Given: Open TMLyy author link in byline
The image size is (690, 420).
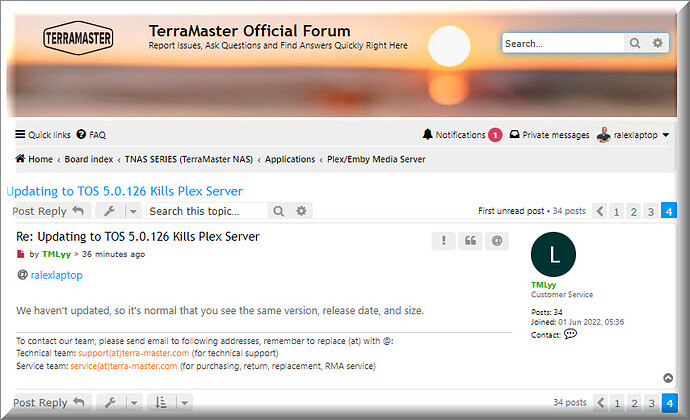Looking at the screenshot, I should 56,254.
